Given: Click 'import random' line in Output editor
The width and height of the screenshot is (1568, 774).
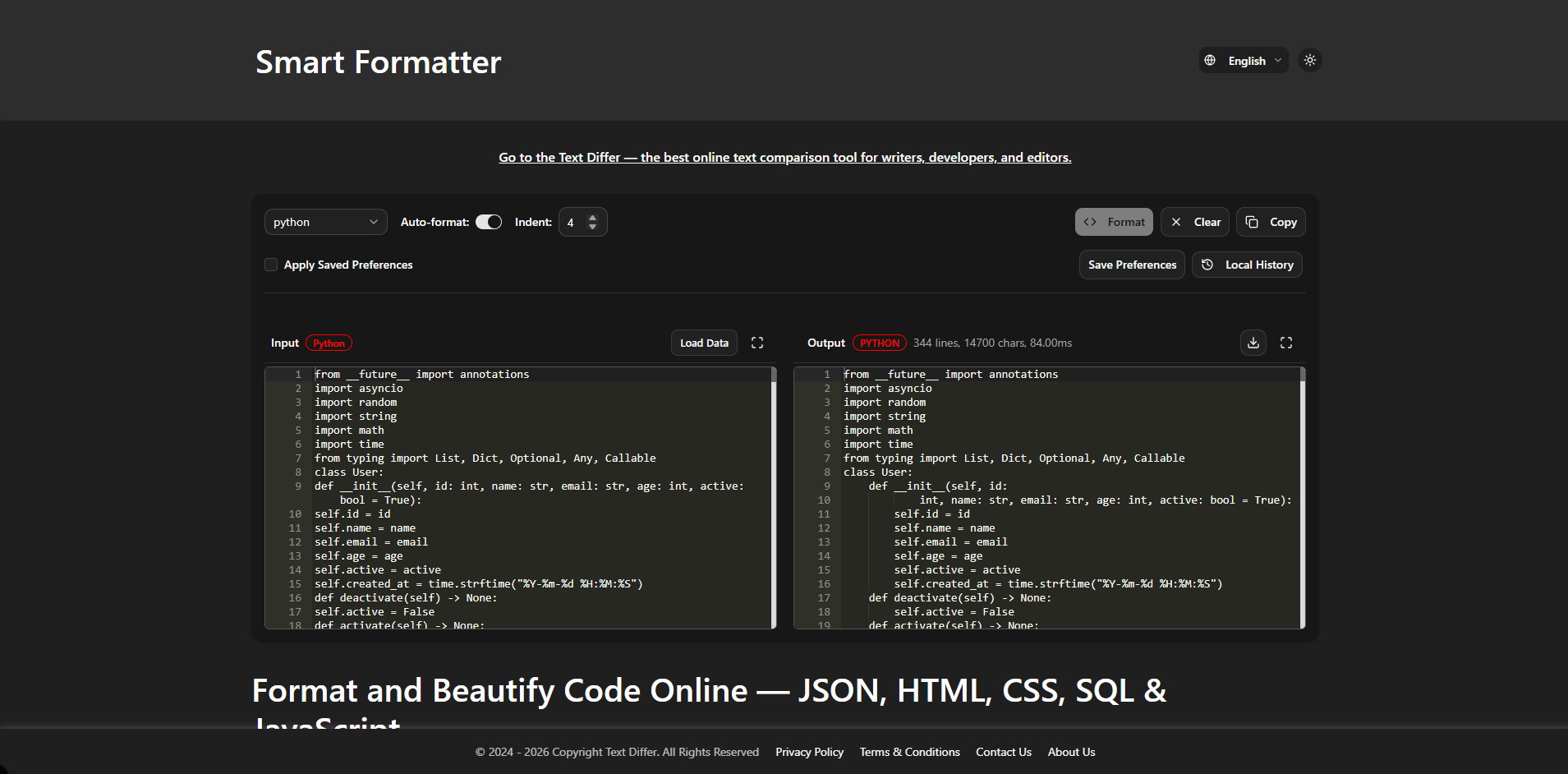Looking at the screenshot, I should pos(885,402).
